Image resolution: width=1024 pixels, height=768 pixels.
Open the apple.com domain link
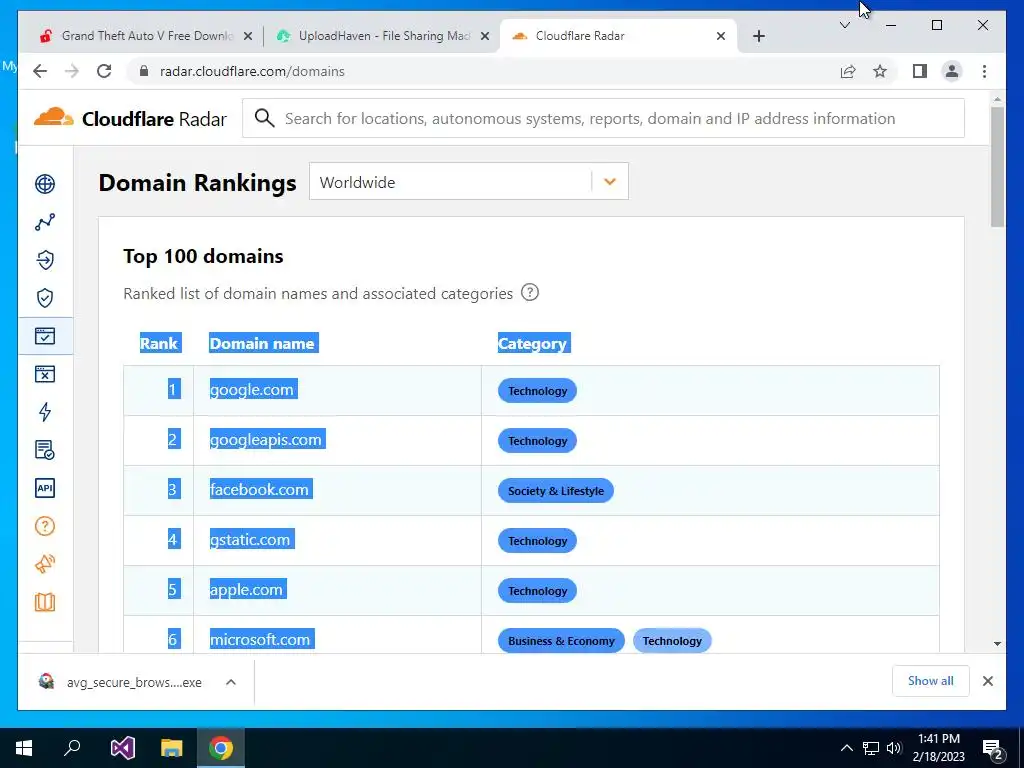[x=247, y=589]
